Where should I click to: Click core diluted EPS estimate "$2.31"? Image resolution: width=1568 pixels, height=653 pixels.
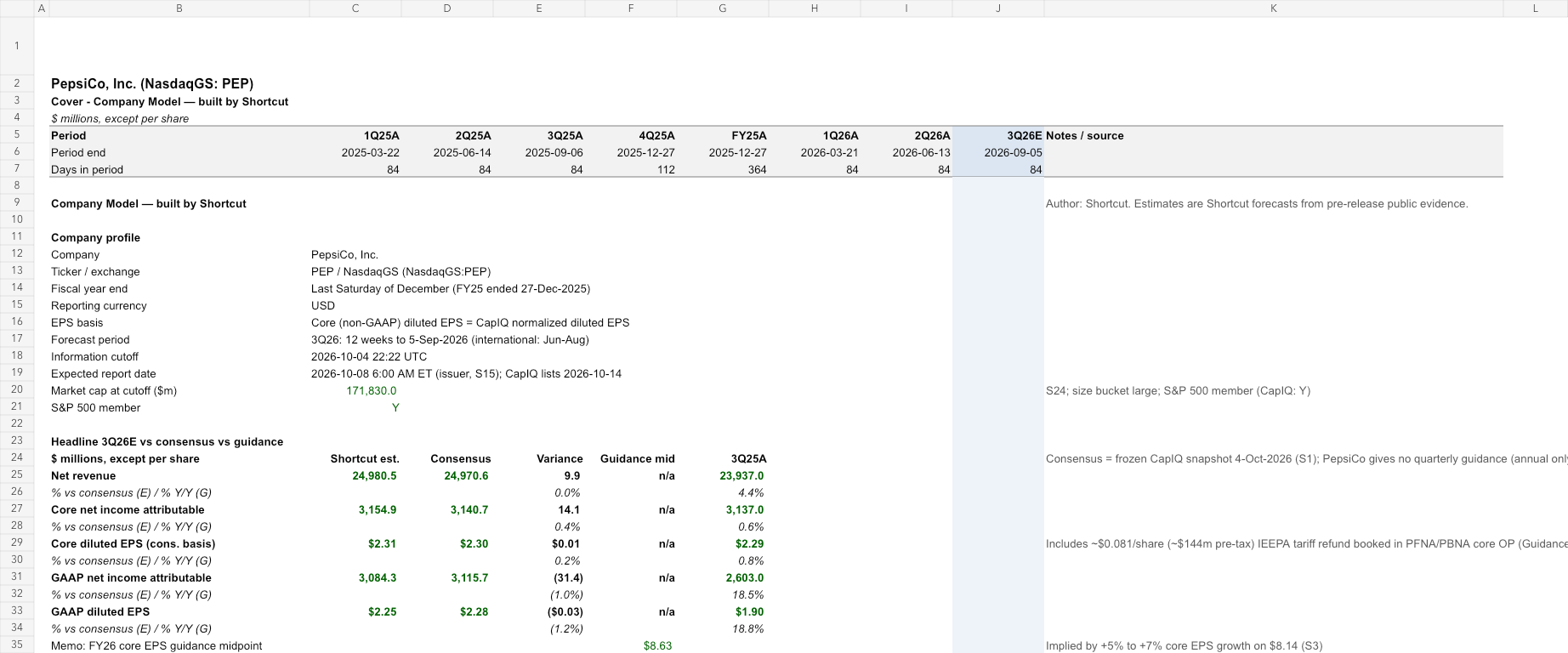382,543
